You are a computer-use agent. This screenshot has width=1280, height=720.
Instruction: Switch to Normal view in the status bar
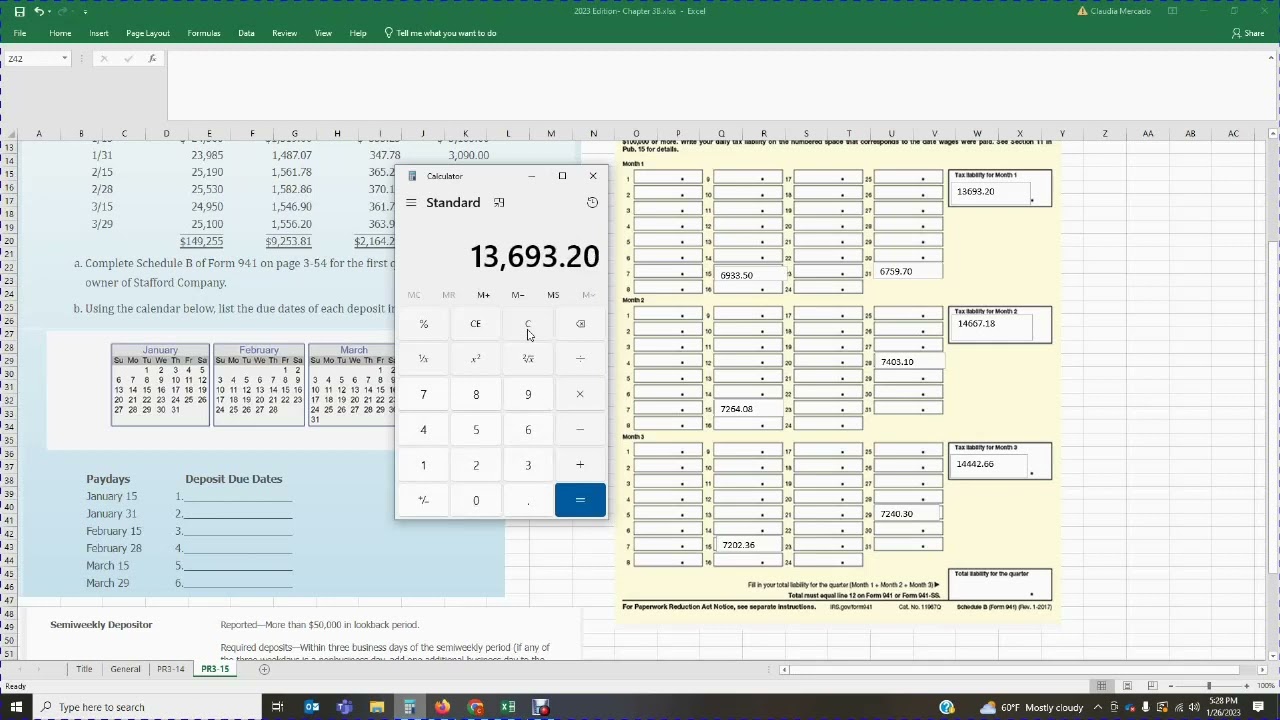coord(1101,686)
